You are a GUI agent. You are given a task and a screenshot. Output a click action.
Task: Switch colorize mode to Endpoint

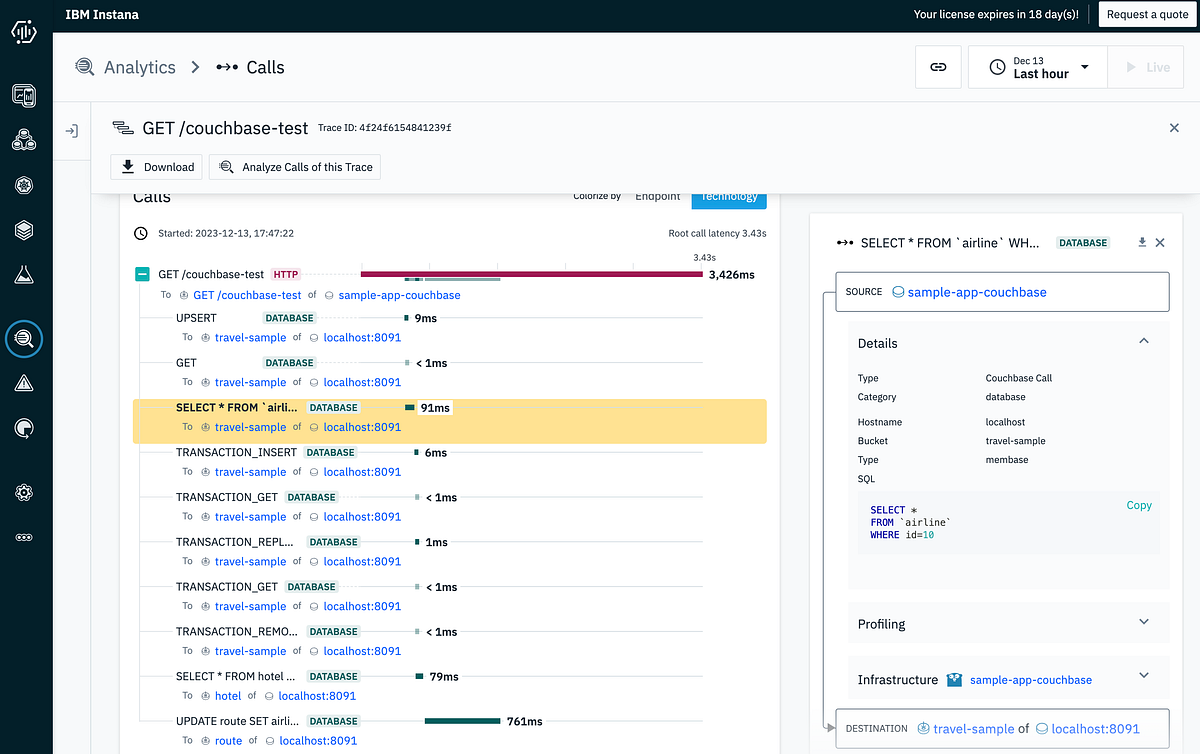pos(657,196)
